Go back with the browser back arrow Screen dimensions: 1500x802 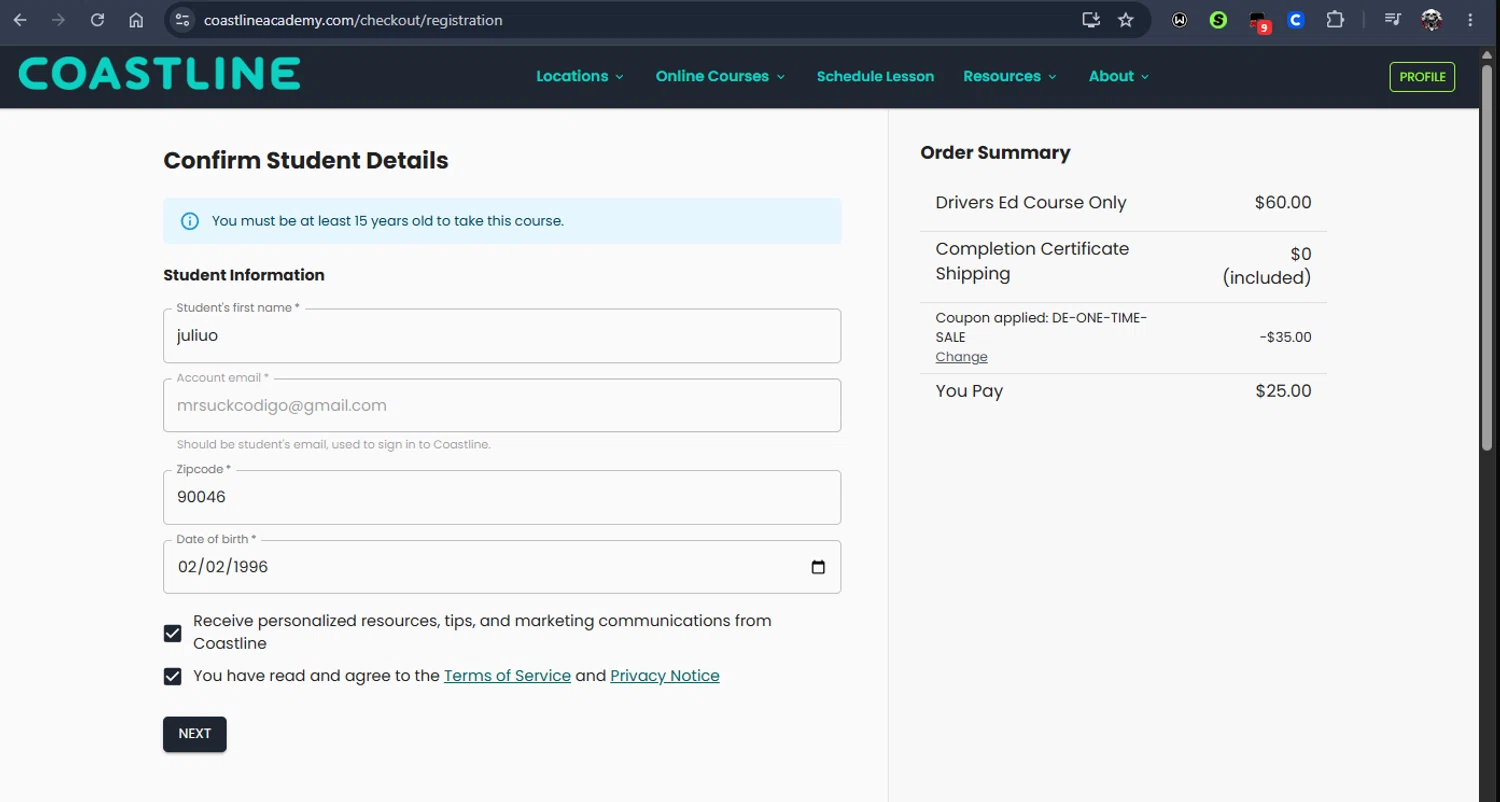pyautogui.click(x=20, y=20)
